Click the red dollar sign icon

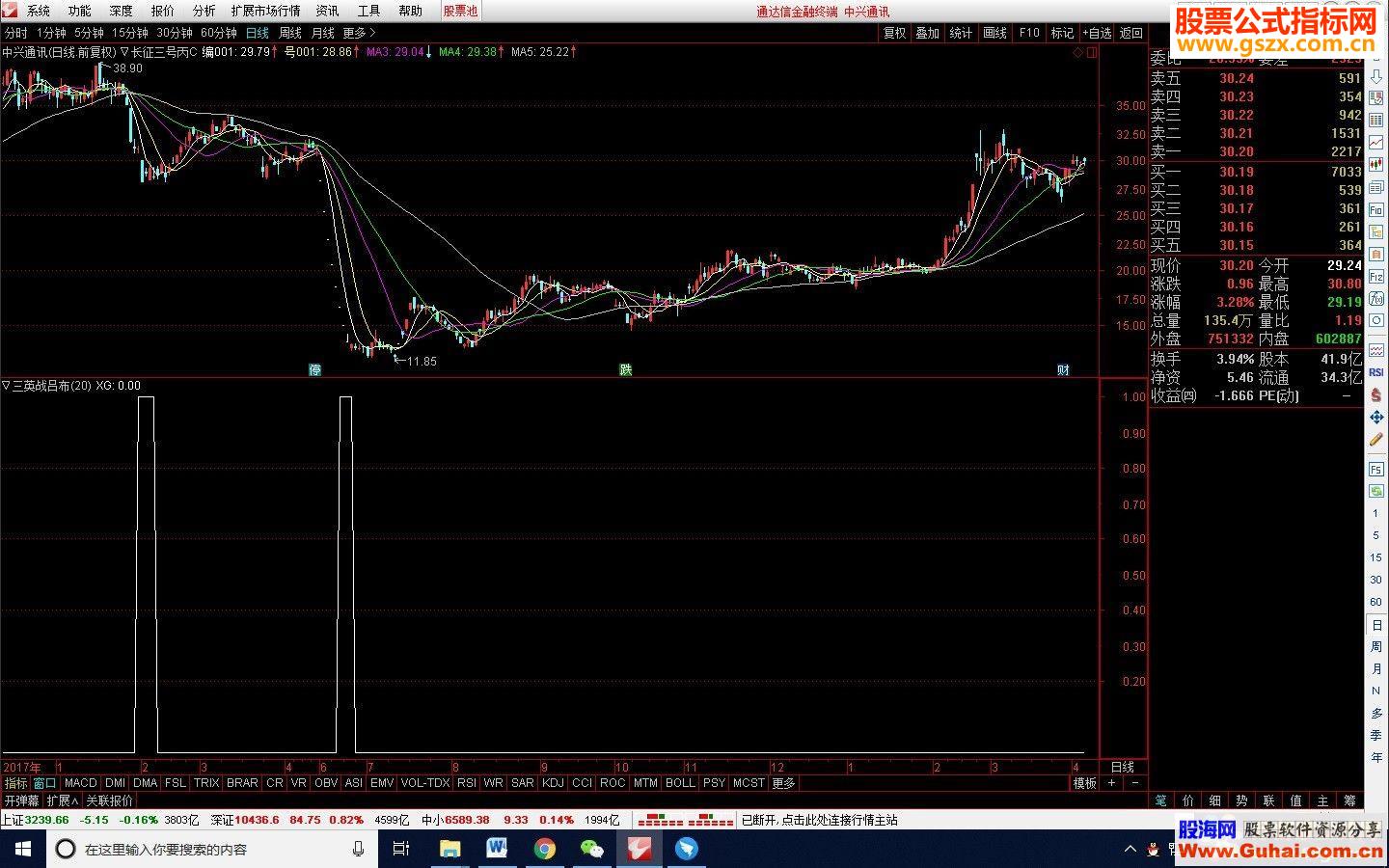[1376, 393]
